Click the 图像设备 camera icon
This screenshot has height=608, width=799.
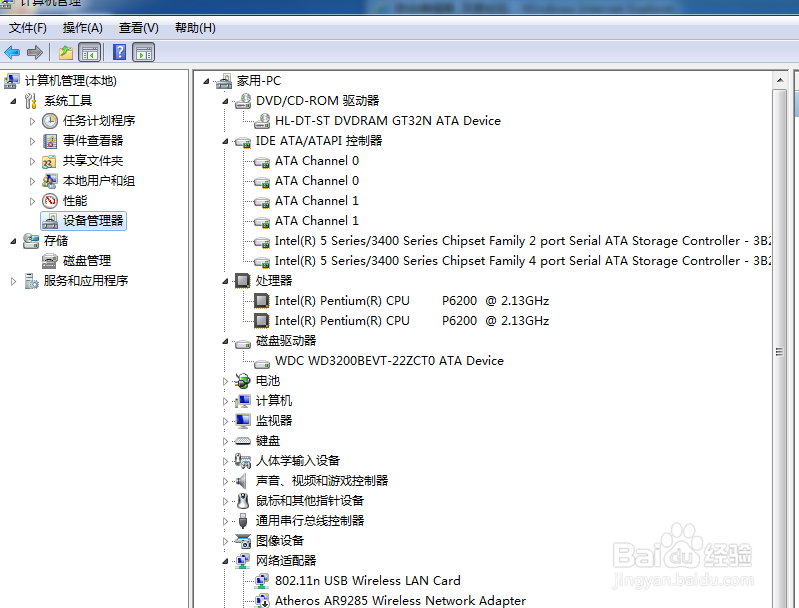[243, 541]
